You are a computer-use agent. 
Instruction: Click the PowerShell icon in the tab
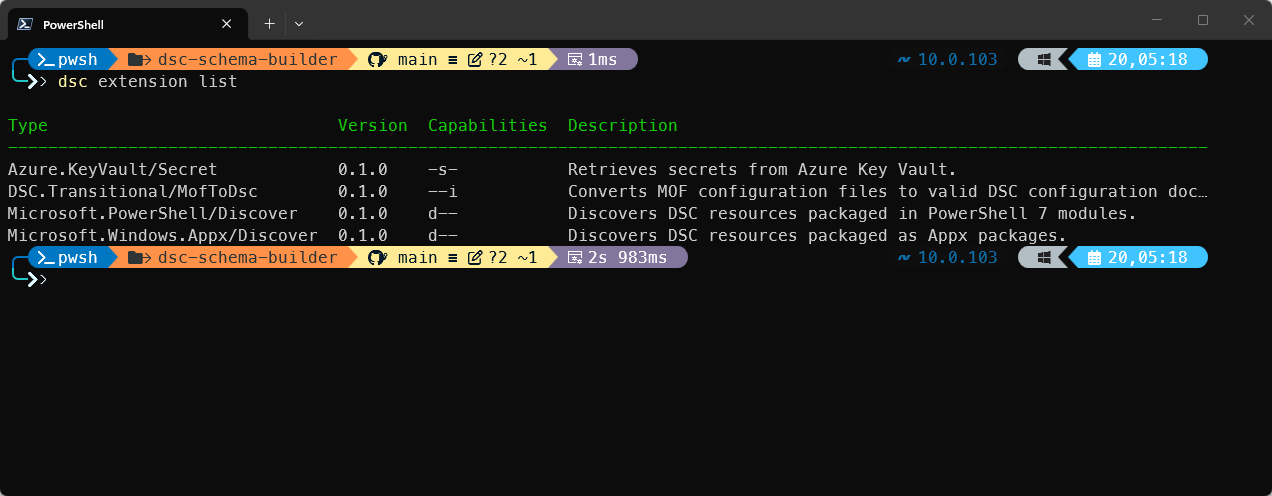coord(24,24)
